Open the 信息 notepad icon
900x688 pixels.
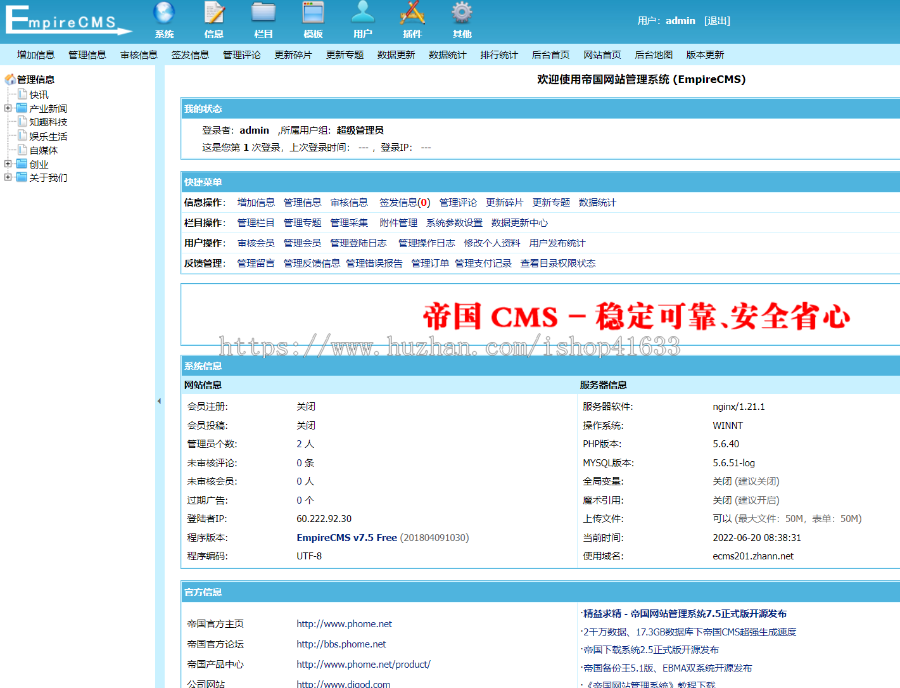click(214, 13)
